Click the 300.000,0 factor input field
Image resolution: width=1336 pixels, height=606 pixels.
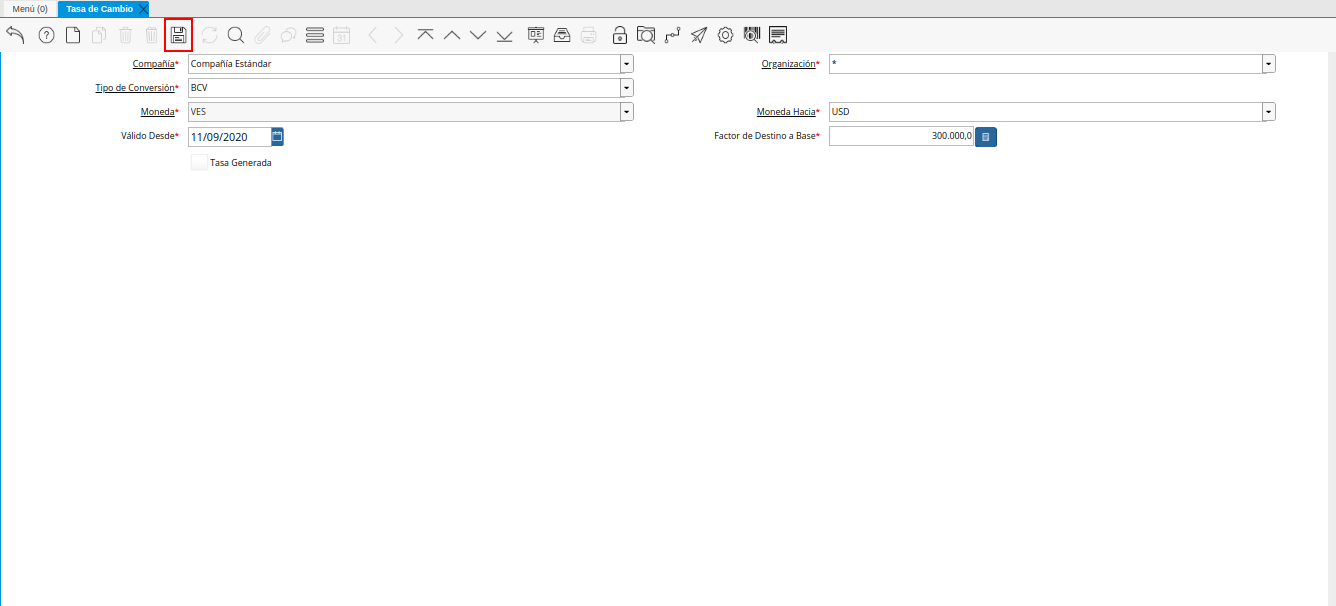pos(901,136)
